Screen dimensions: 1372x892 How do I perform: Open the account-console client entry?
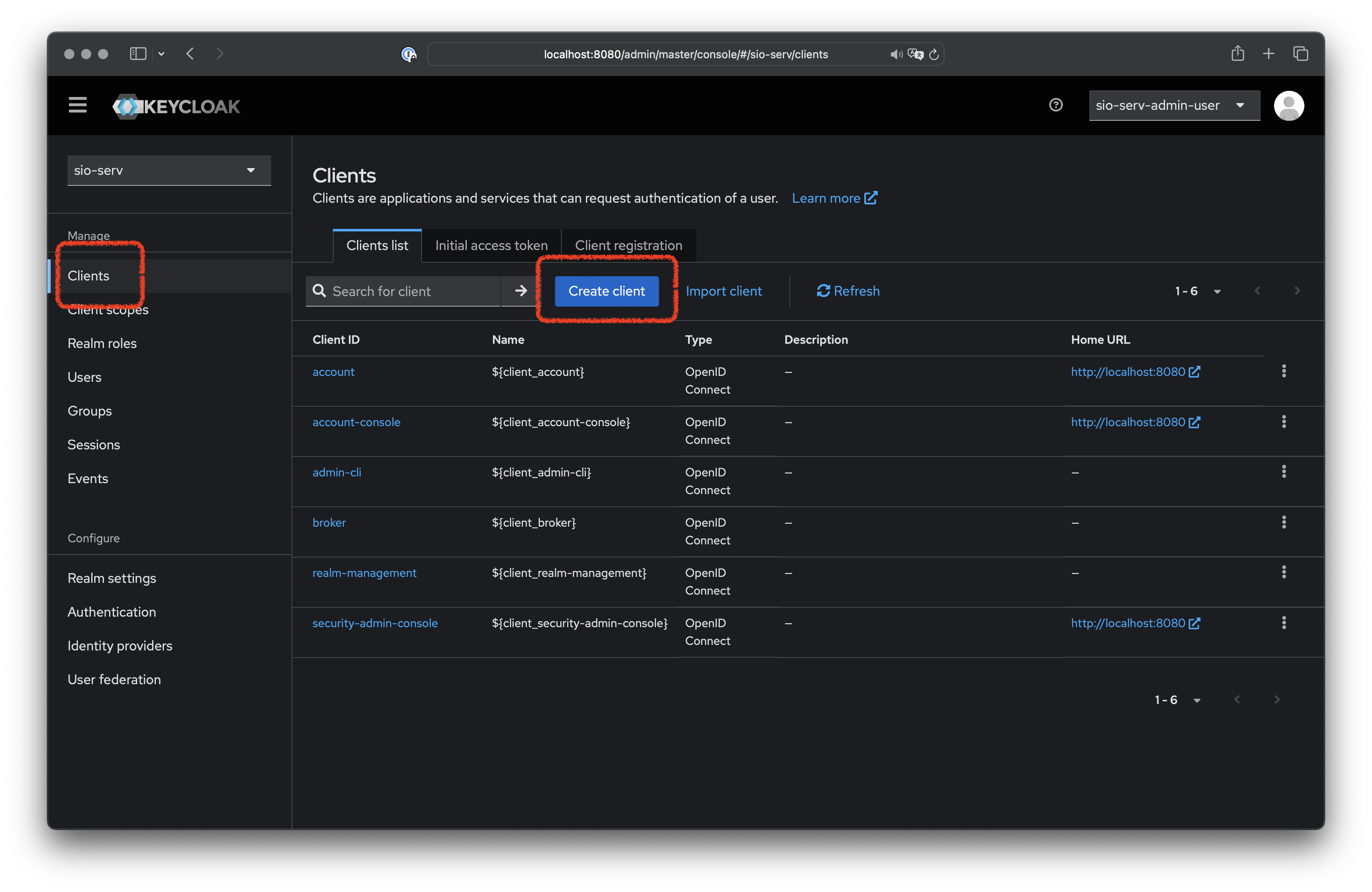coord(356,421)
